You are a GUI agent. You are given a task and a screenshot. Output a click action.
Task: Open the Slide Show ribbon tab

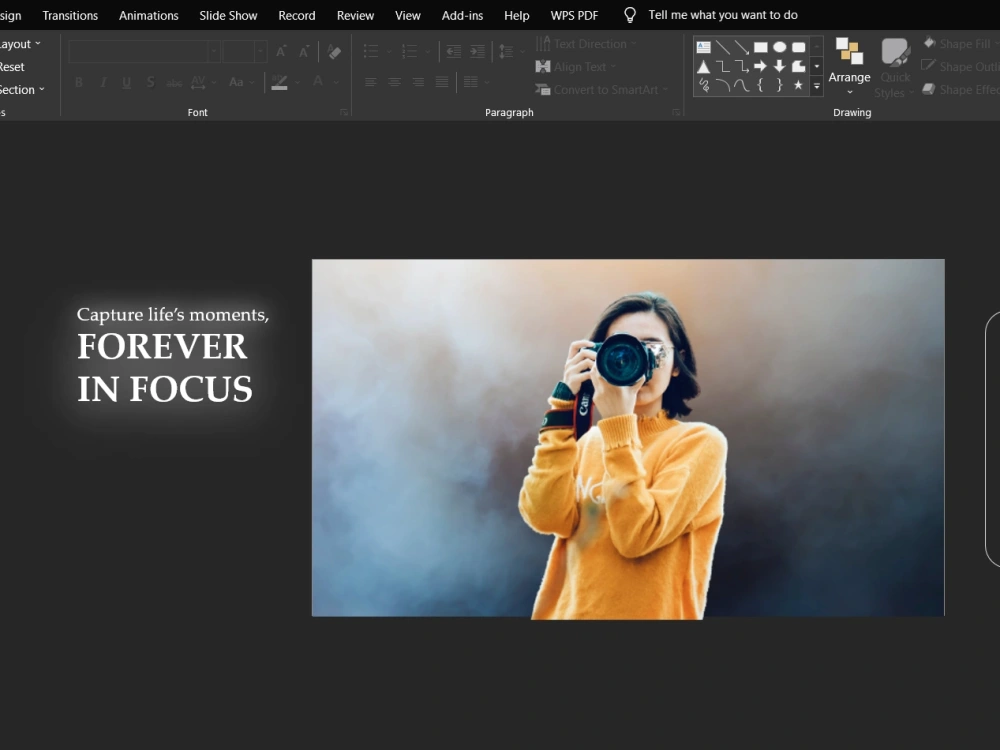tap(228, 15)
